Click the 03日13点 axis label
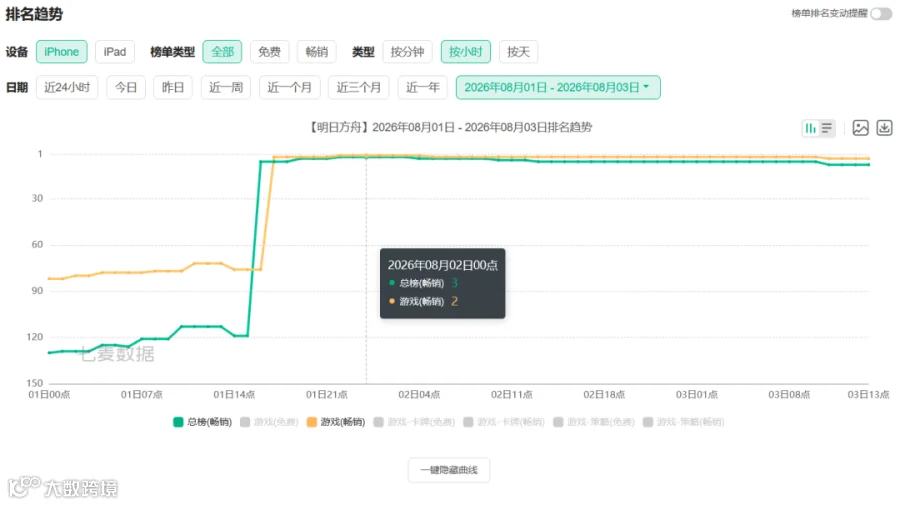Image resolution: width=900 pixels, height=505 pixels. pyautogui.click(x=868, y=395)
